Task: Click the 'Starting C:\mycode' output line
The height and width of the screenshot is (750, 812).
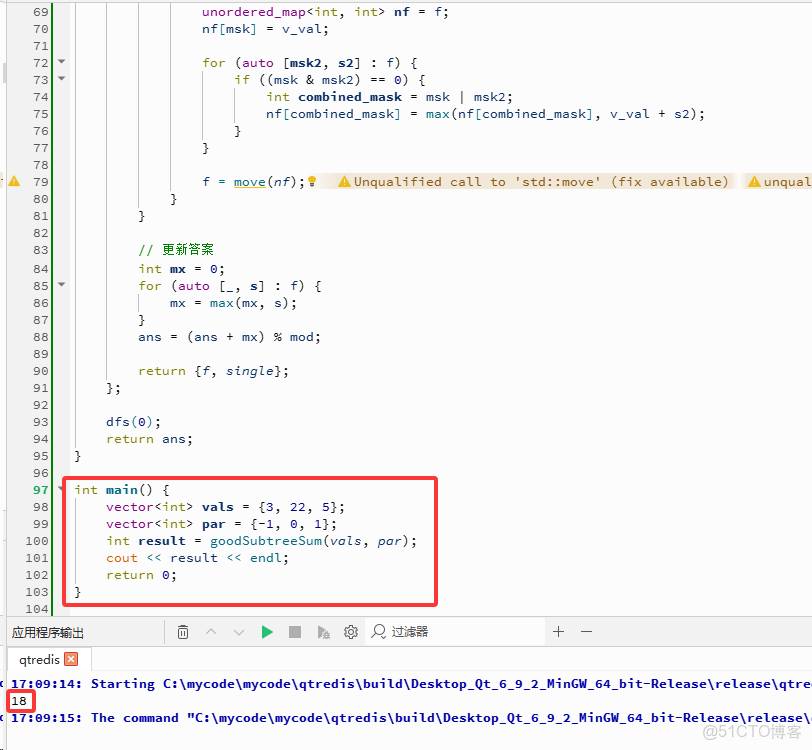Action: (x=412, y=684)
